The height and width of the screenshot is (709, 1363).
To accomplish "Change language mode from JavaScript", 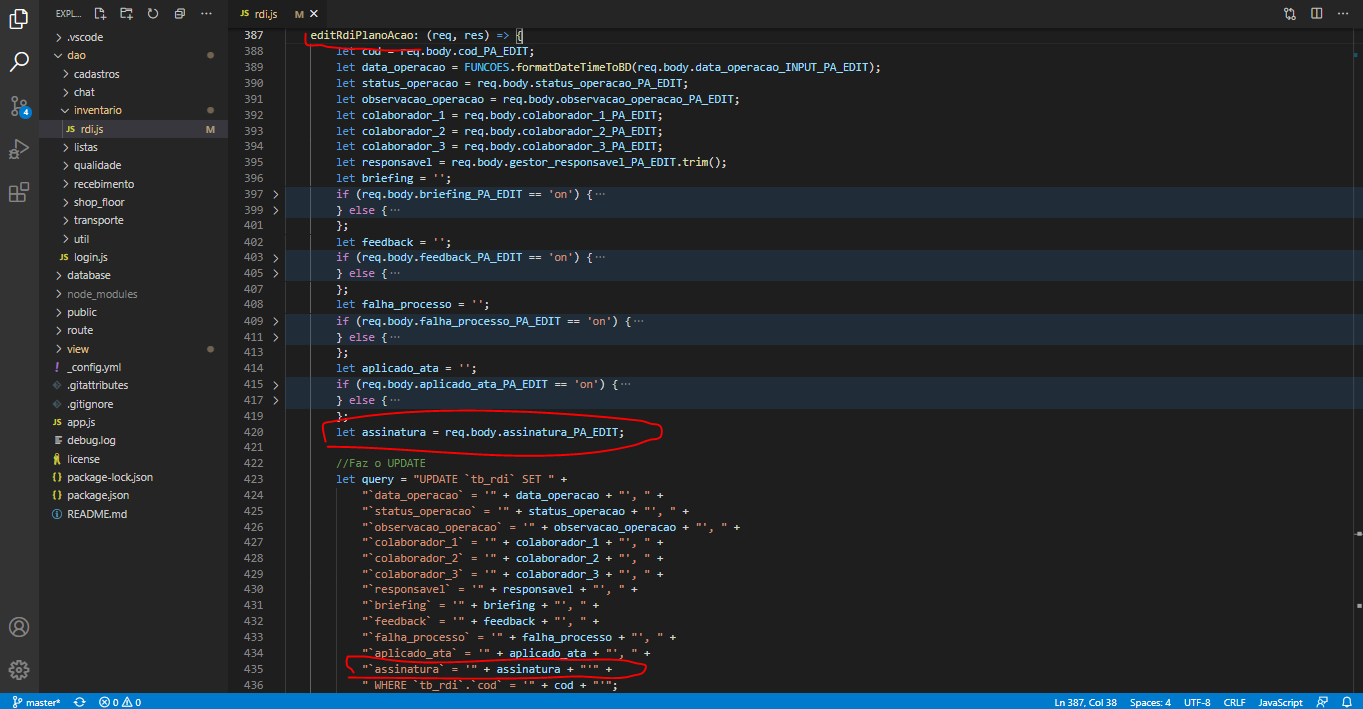I will pos(1279,702).
